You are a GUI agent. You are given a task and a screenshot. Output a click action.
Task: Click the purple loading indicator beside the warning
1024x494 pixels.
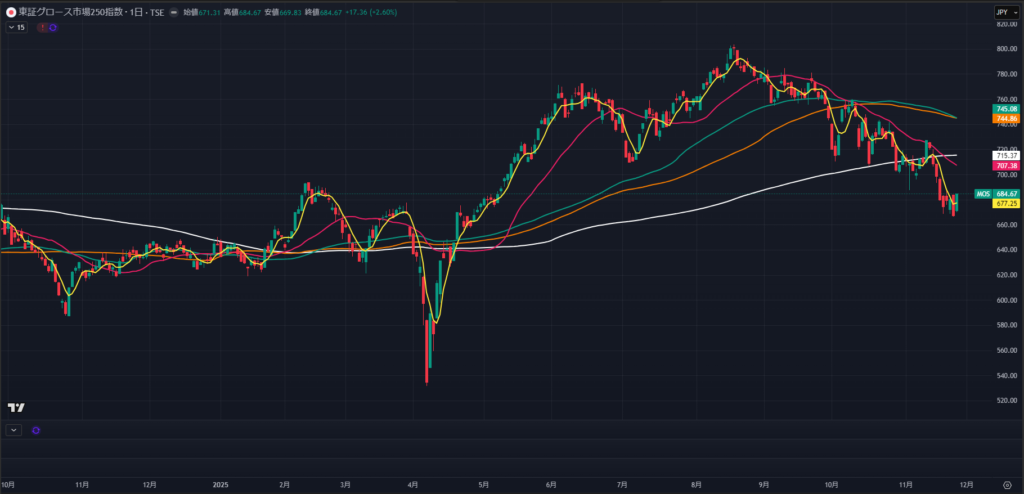(52, 27)
